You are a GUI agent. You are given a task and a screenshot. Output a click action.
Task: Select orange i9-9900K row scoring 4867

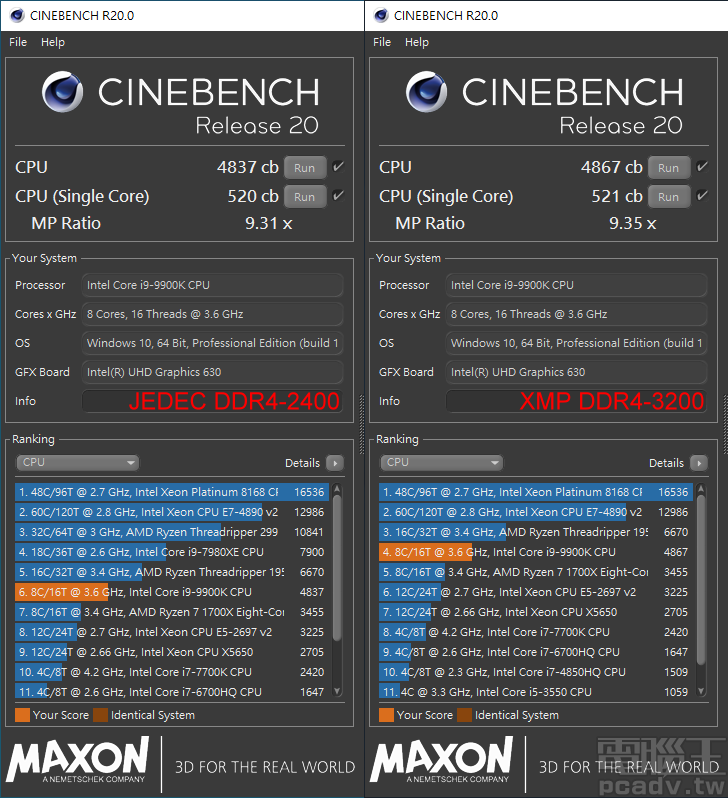click(536, 552)
